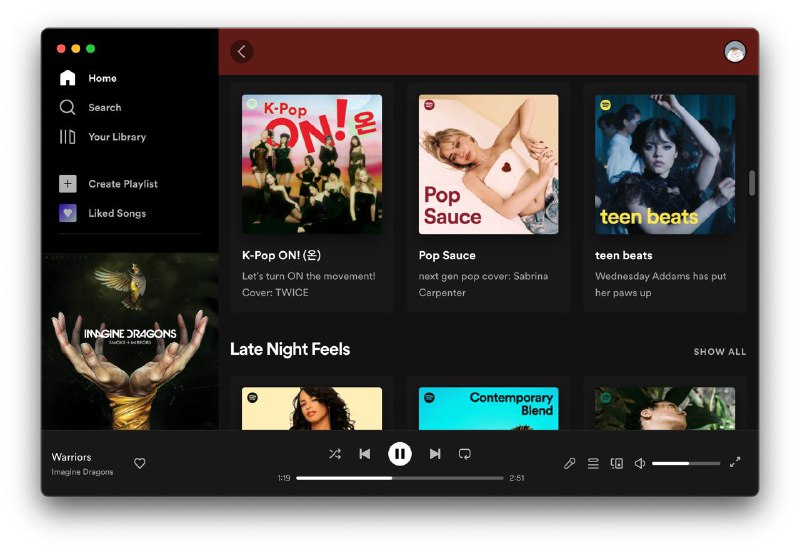Click the Search label in sidebar

(x=105, y=108)
